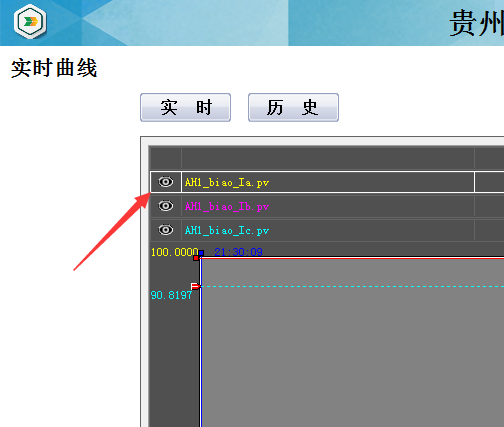Click red flag marker beside cyan dashed line
504x427 pixels.
[195, 286]
